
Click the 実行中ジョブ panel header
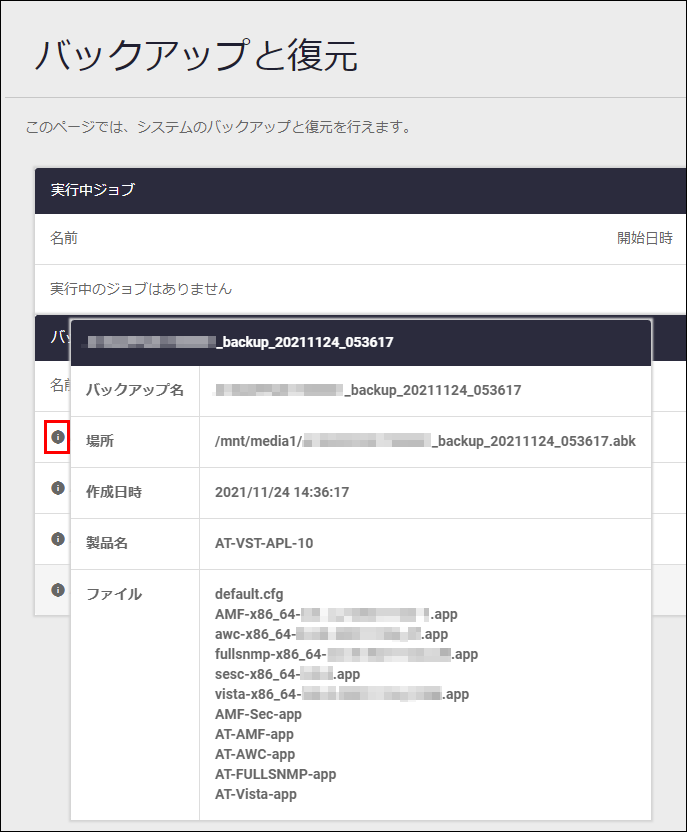pyautogui.click(x=93, y=190)
